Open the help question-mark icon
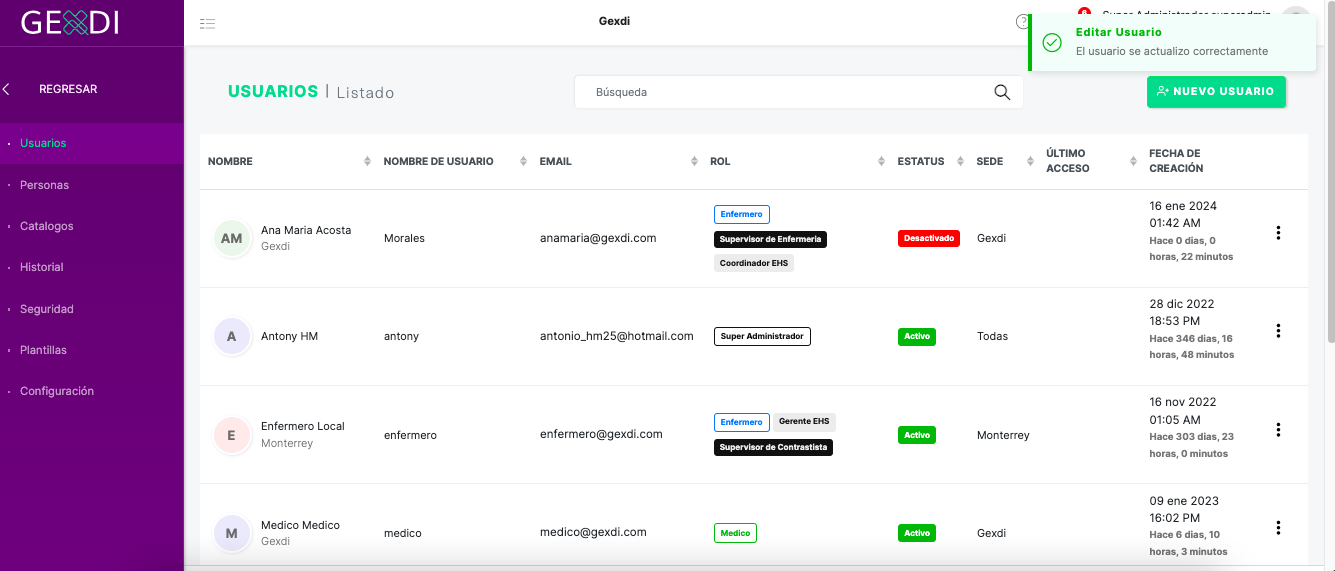Image resolution: width=1335 pixels, height=571 pixels. tap(1021, 22)
